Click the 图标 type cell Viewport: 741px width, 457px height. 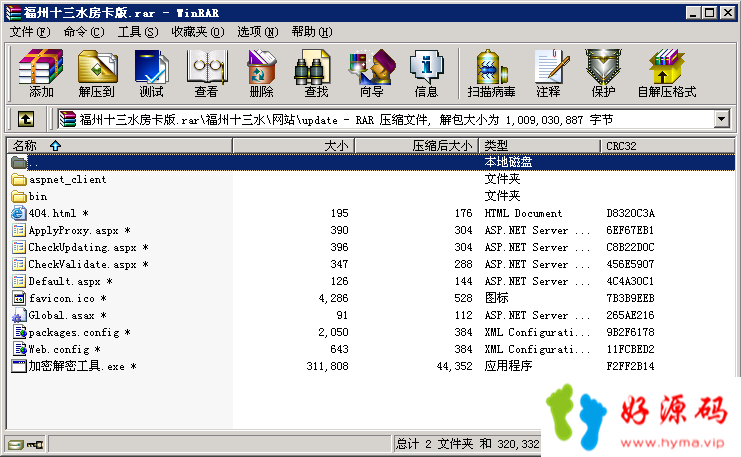(496, 298)
